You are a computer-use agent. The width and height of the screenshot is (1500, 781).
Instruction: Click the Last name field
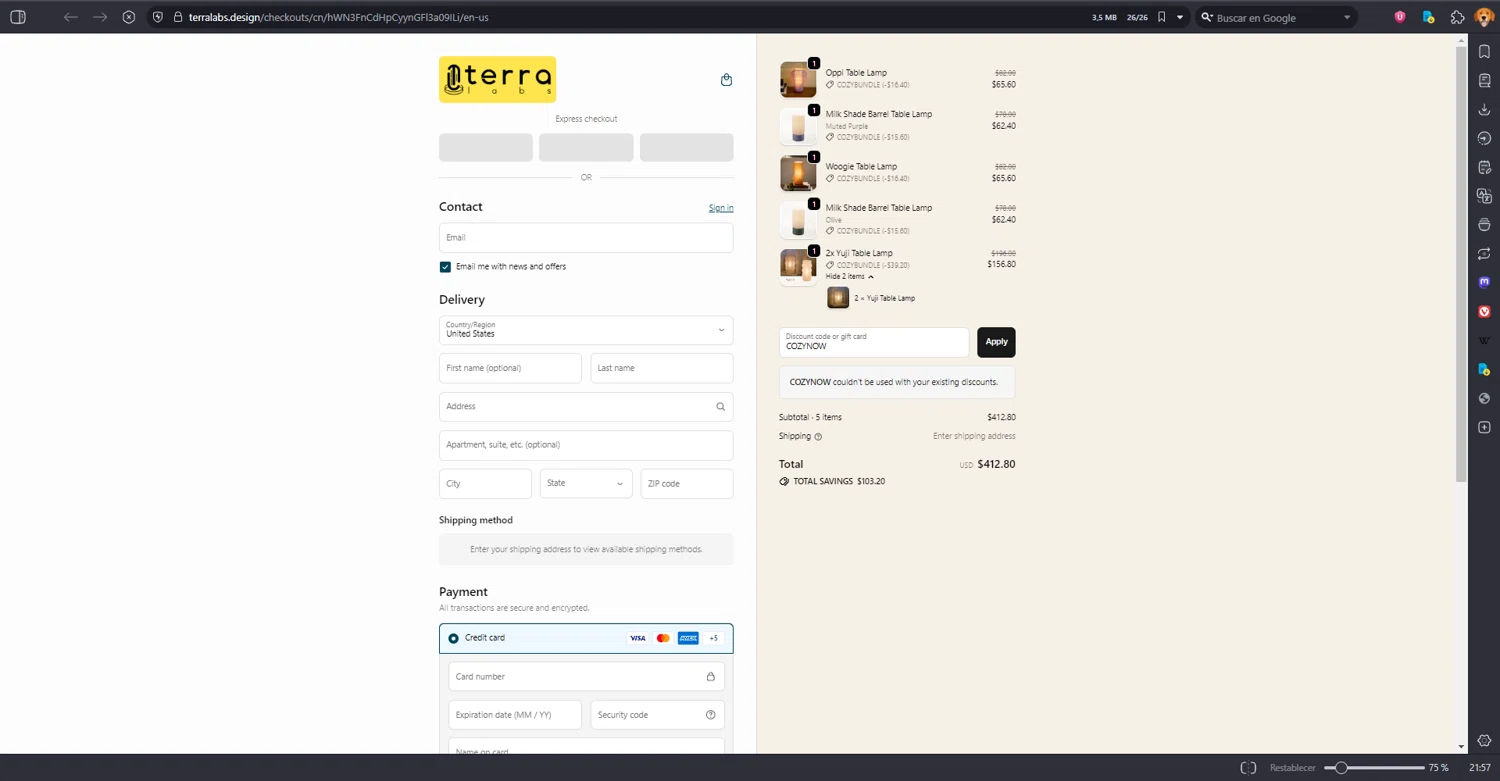point(662,368)
